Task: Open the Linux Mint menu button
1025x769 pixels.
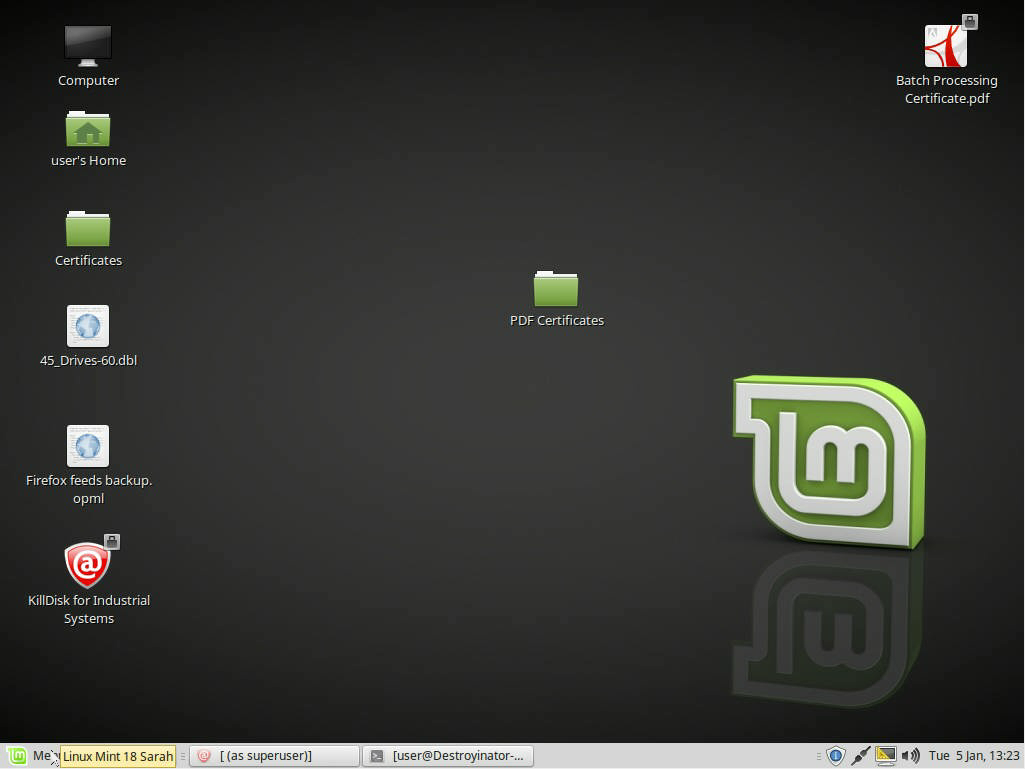Action: click(x=29, y=756)
